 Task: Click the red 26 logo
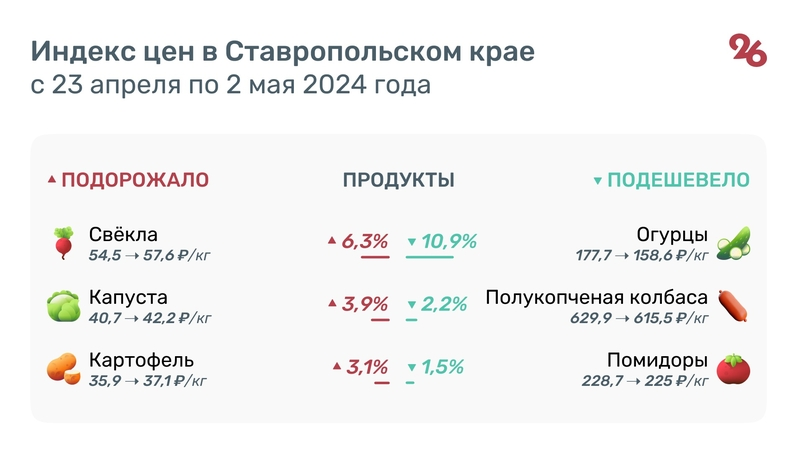(748, 50)
